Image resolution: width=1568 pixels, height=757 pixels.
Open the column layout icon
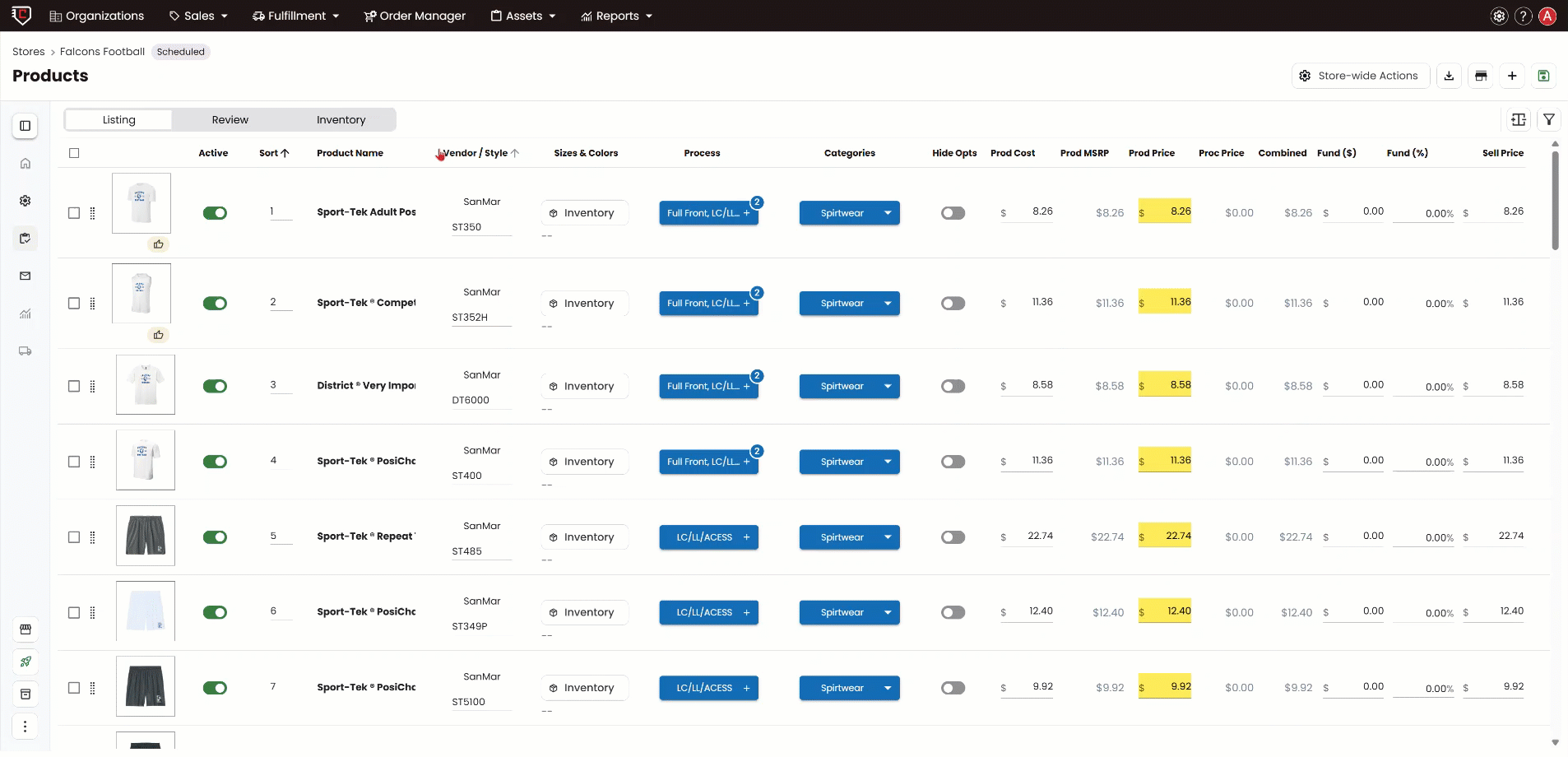click(1519, 120)
